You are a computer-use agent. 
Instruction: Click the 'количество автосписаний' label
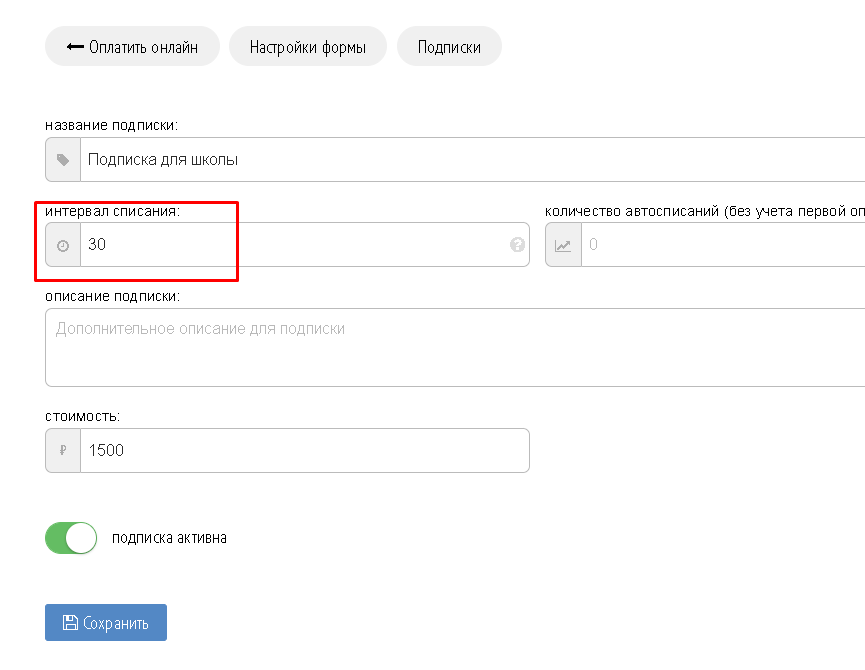[x=704, y=211]
